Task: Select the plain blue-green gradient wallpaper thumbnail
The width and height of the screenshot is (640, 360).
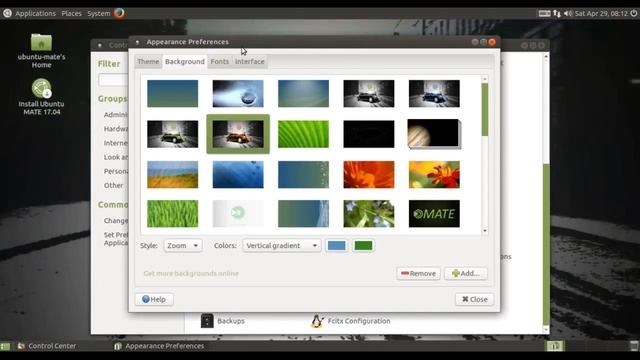Action: tap(173, 93)
